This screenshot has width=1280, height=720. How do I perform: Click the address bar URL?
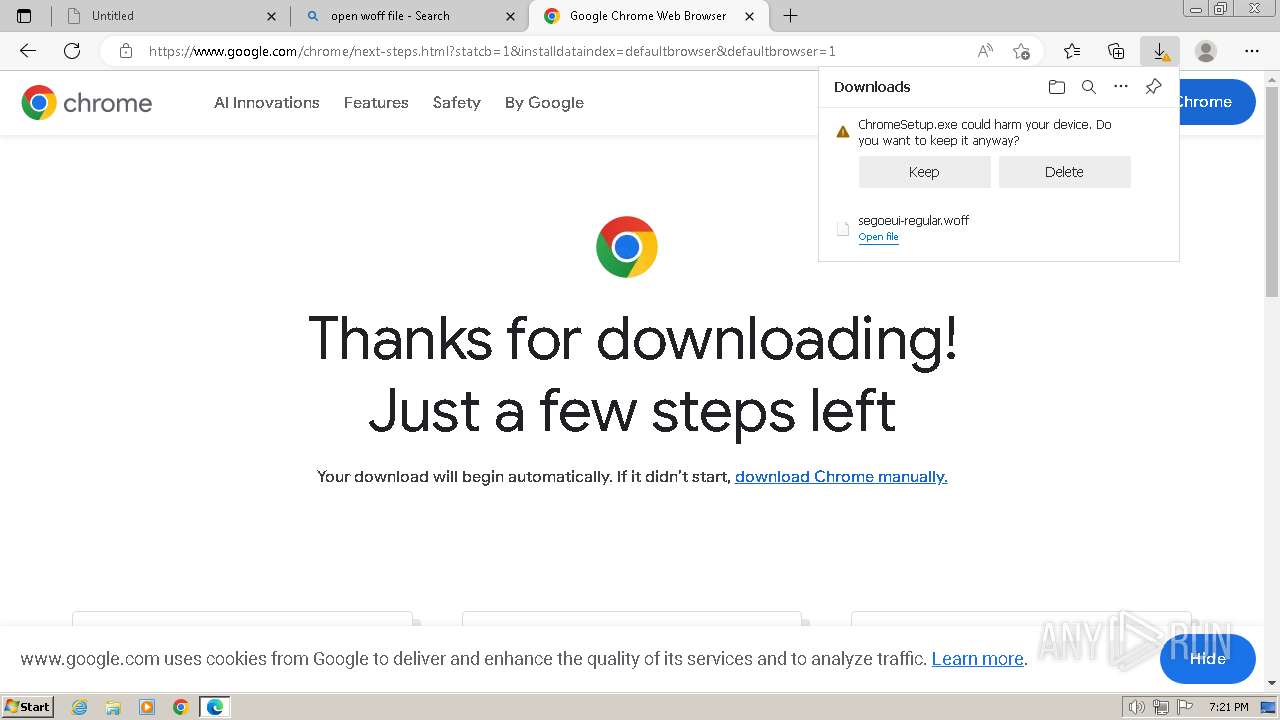[492, 51]
